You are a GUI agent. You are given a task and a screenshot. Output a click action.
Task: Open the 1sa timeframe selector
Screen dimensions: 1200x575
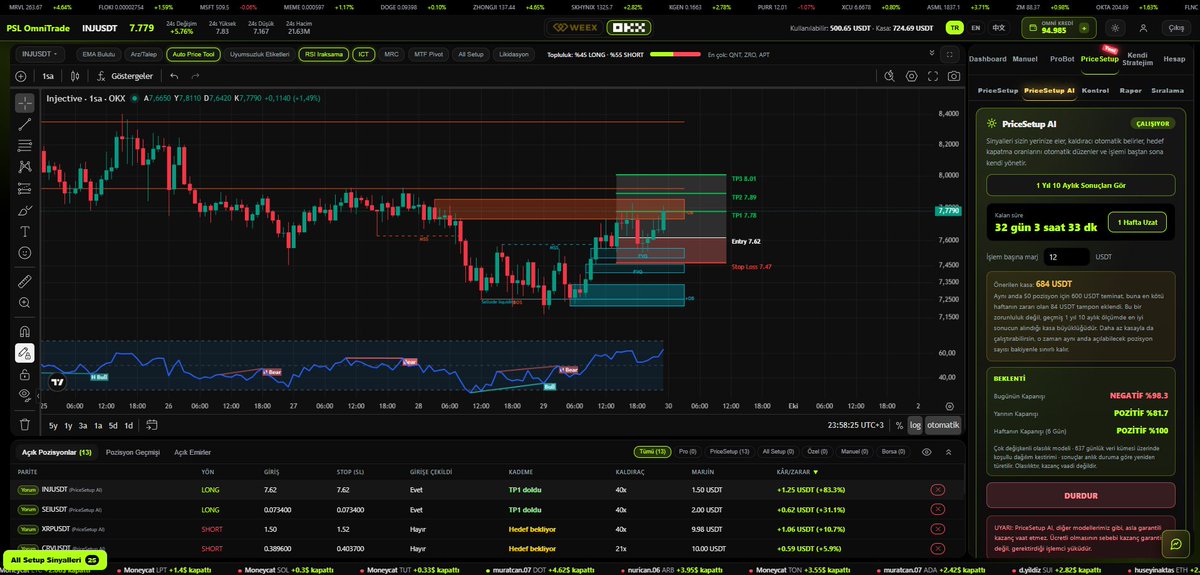[x=48, y=75]
